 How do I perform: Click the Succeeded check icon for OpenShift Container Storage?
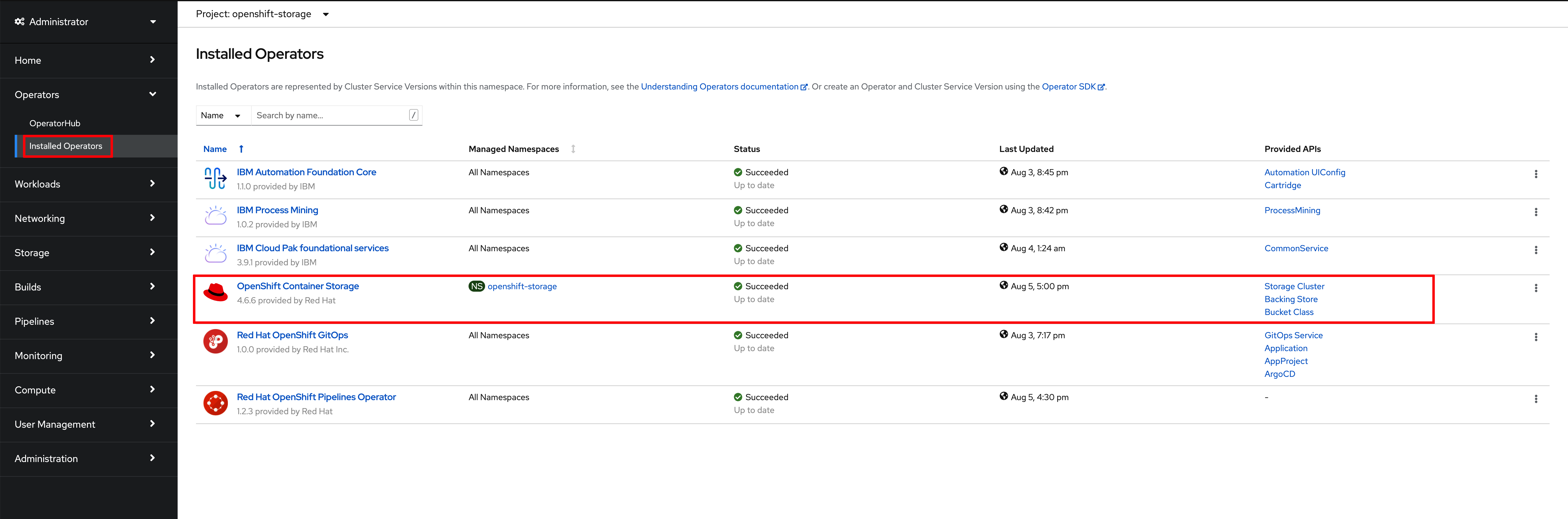738,286
